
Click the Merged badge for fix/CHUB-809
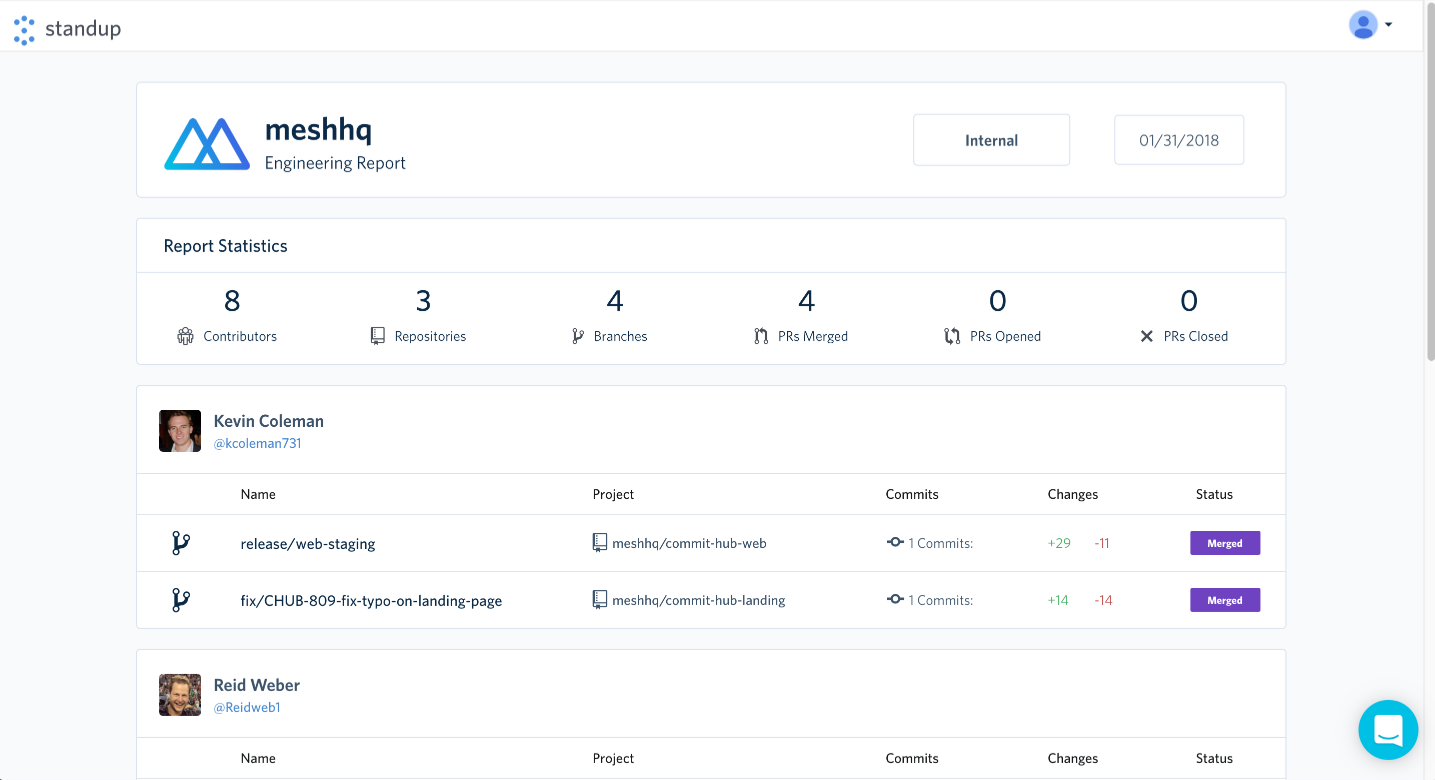coord(1225,600)
